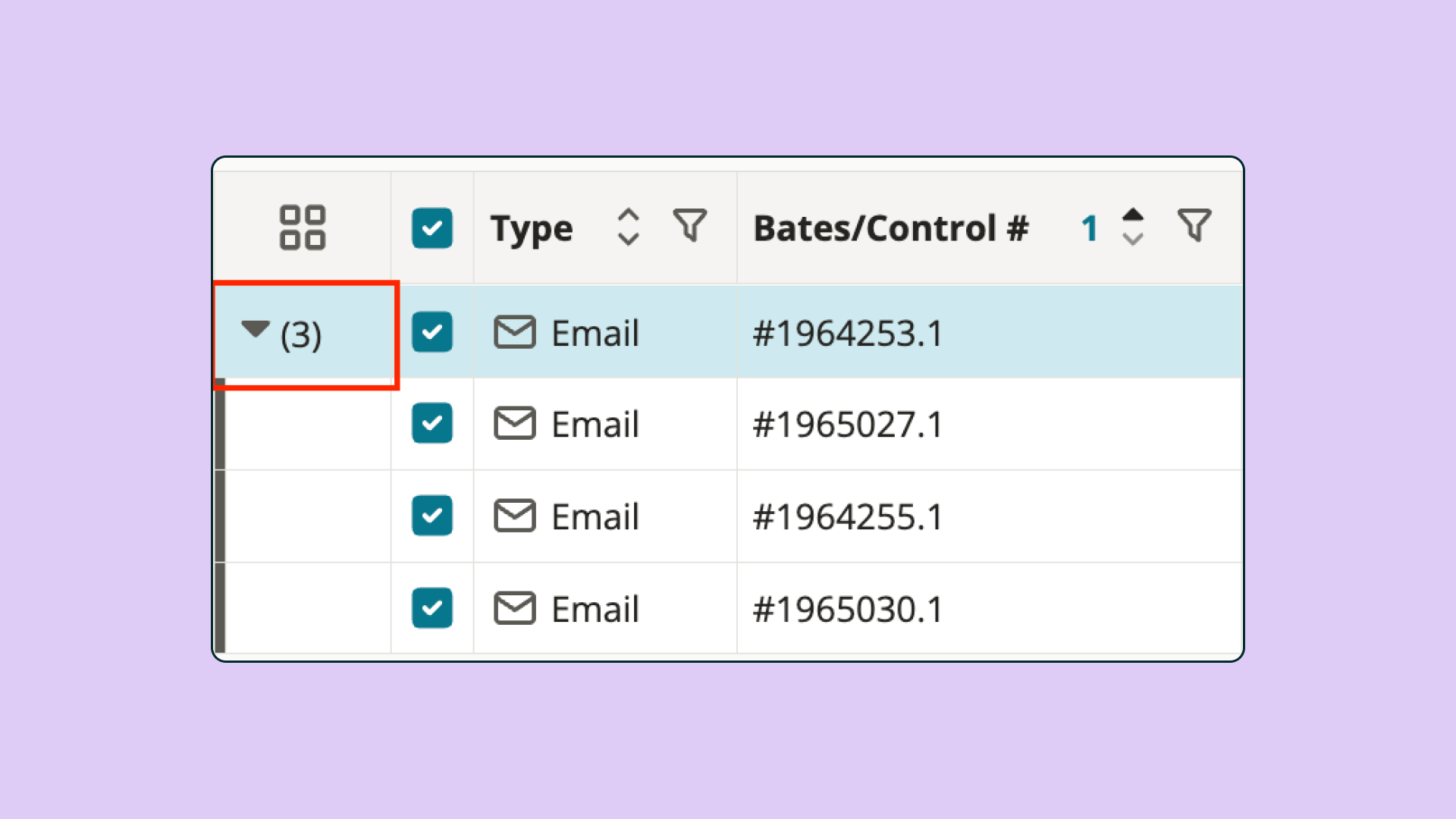Click the descending sort chevron on Bates/Control #
The image size is (1456, 819).
(x=1133, y=239)
